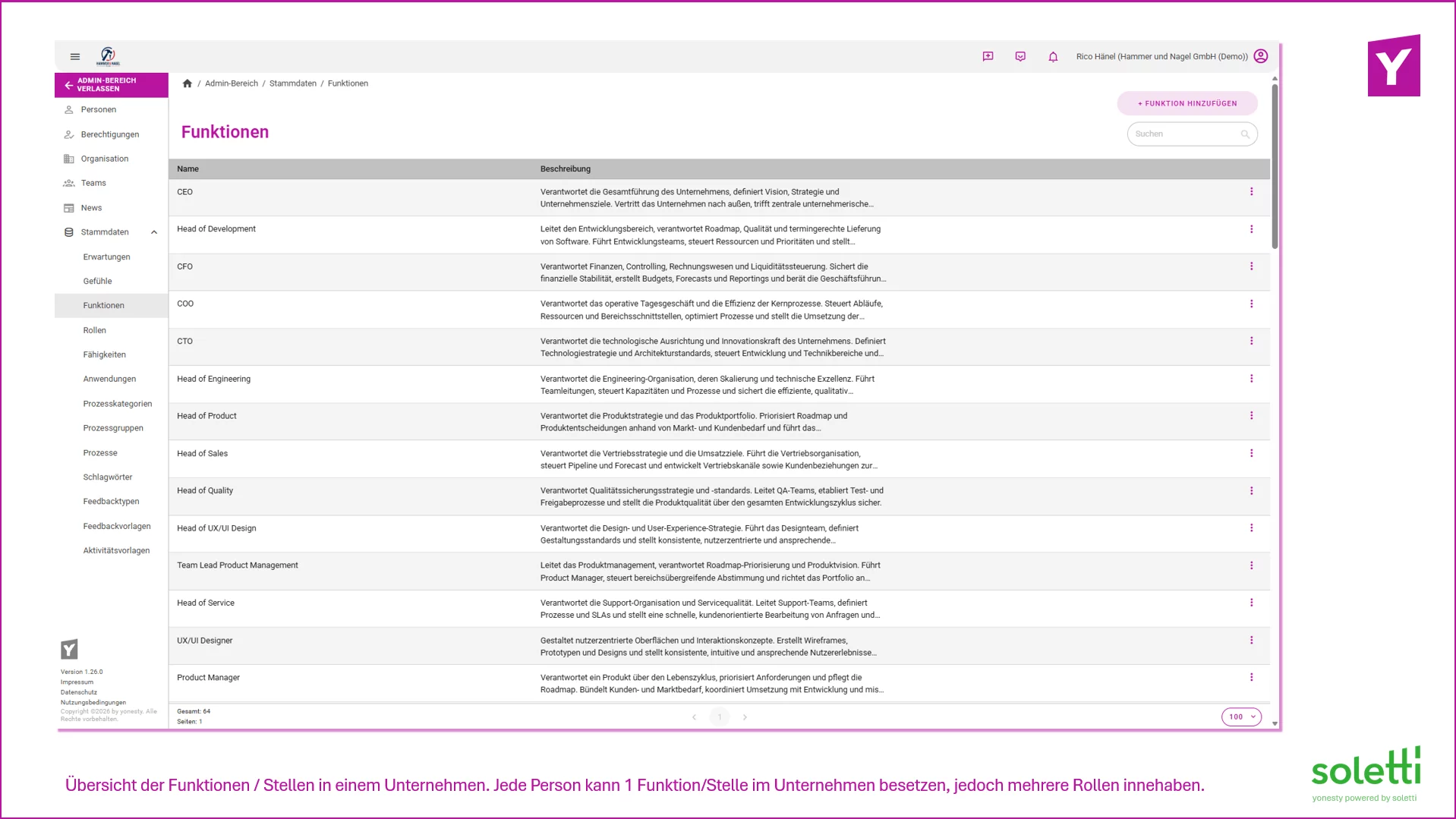Open Feedbackvorlagen under Stammdaten
Screen dimensions: 1456x819
[x=112, y=526]
